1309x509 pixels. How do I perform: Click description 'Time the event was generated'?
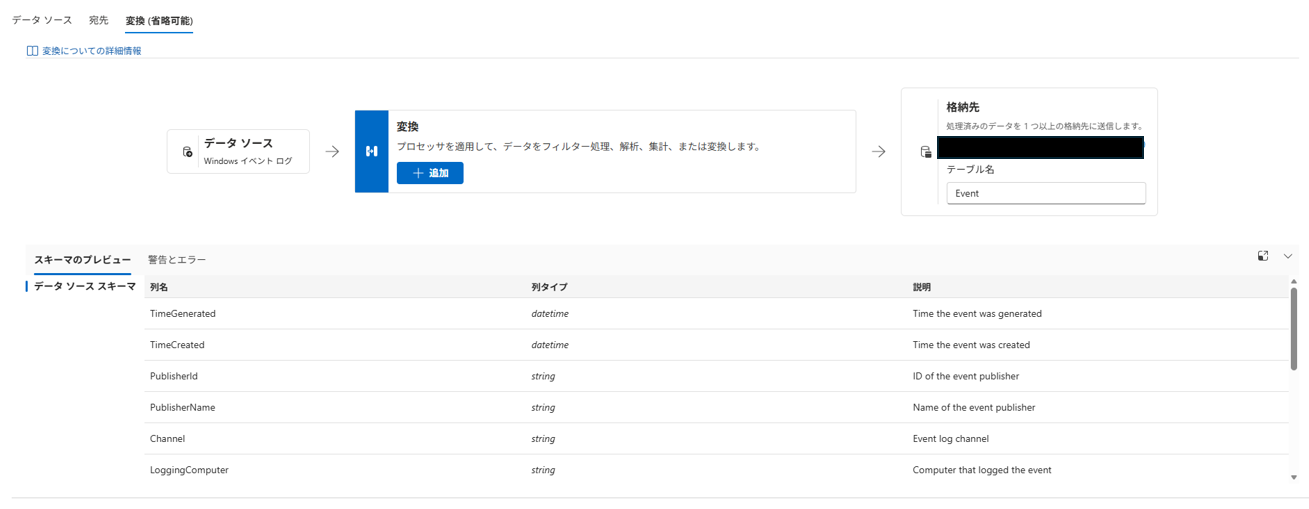click(x=977, y=313)
